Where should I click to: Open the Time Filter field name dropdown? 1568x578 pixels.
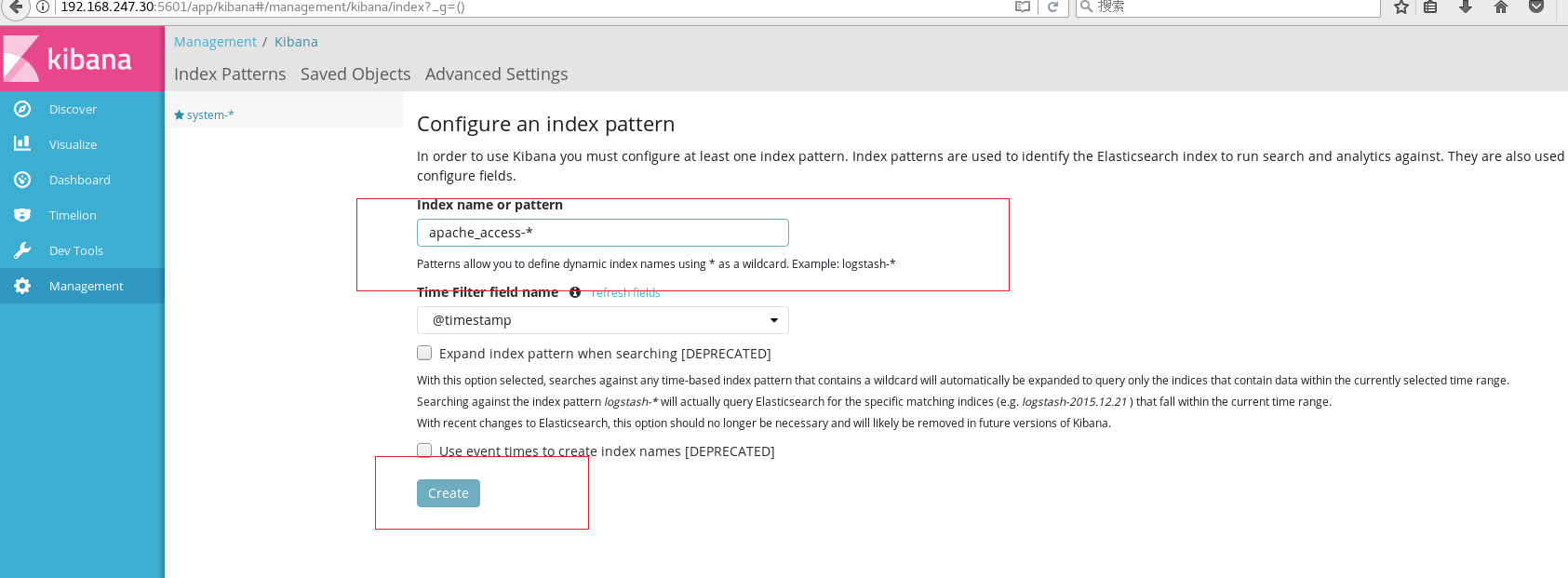(x=602, y=320)
